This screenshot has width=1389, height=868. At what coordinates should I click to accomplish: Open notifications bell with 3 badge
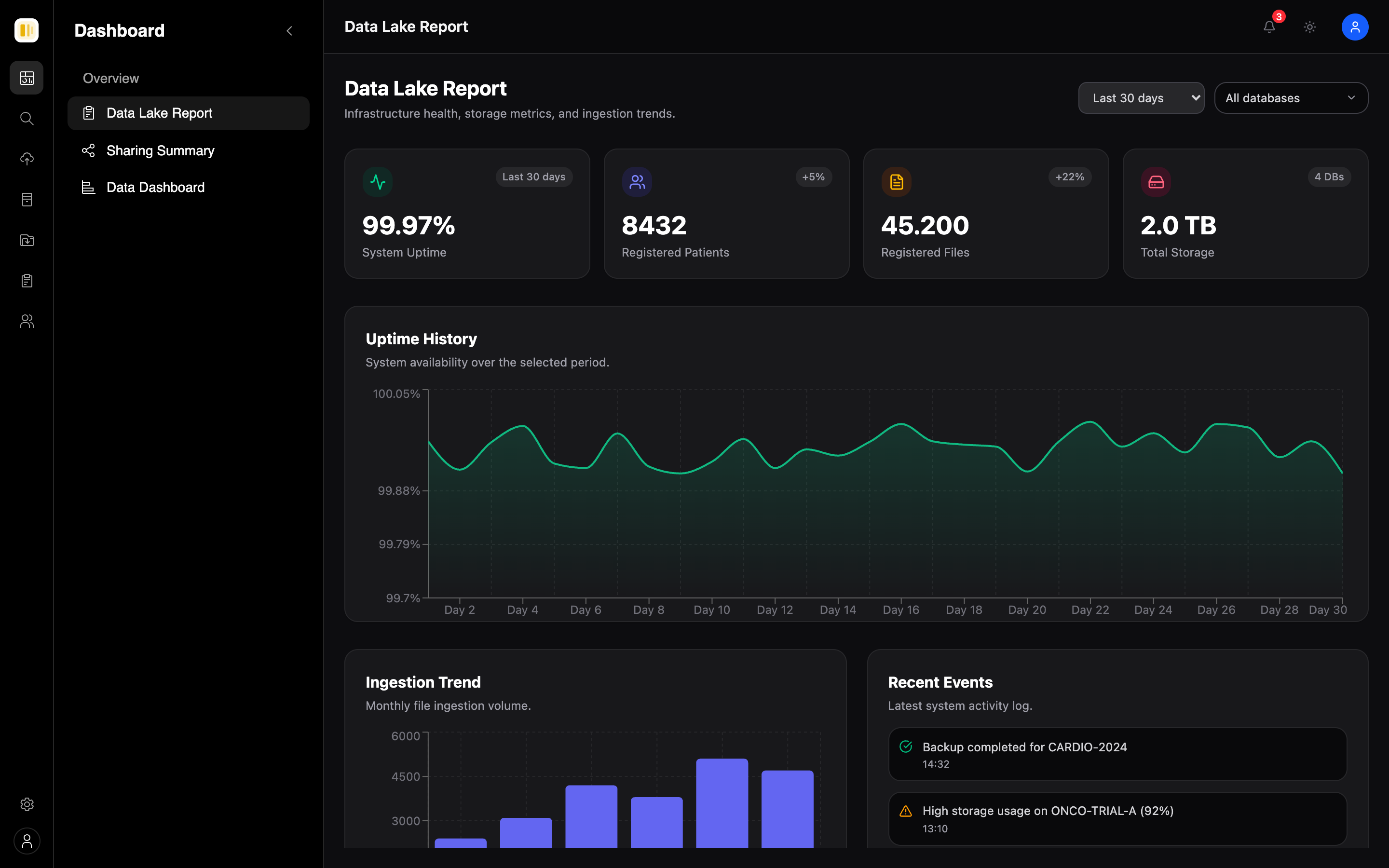pyautogui.click(x=1269, y=27)
